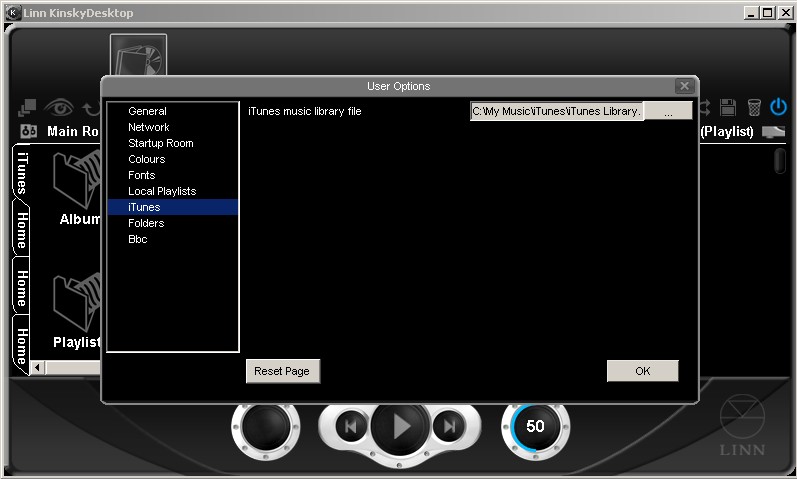Open the Main Room selector label
Screen dimensions: 797x479
pyautogui.click(x=73, y=131)
